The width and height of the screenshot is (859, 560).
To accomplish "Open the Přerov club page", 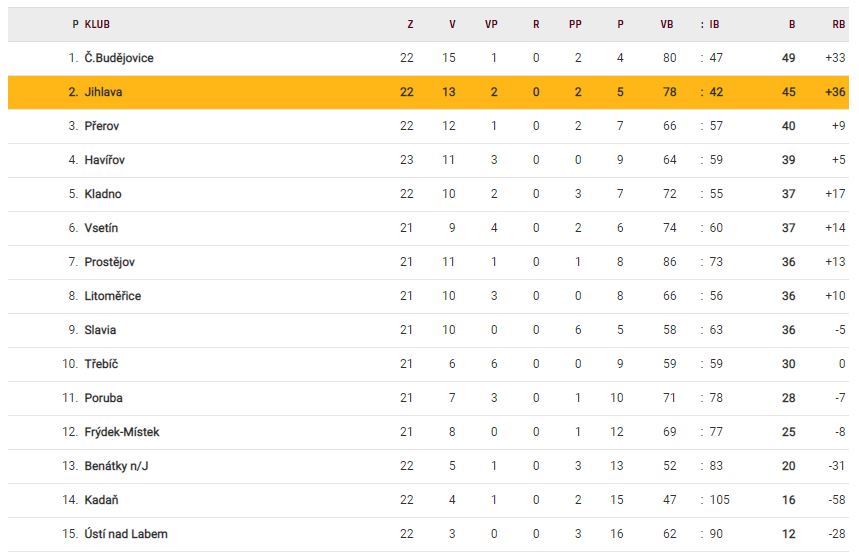I will [101, 126].
